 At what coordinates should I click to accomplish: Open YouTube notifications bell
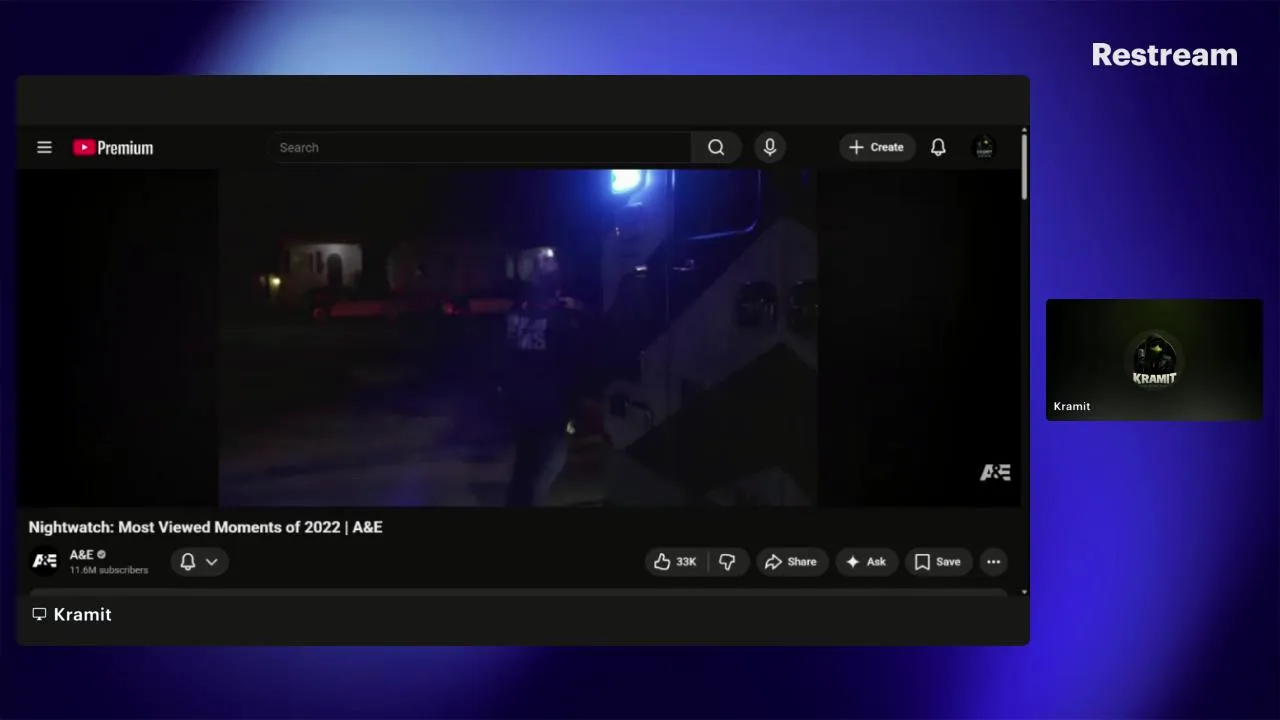point(938,147)
